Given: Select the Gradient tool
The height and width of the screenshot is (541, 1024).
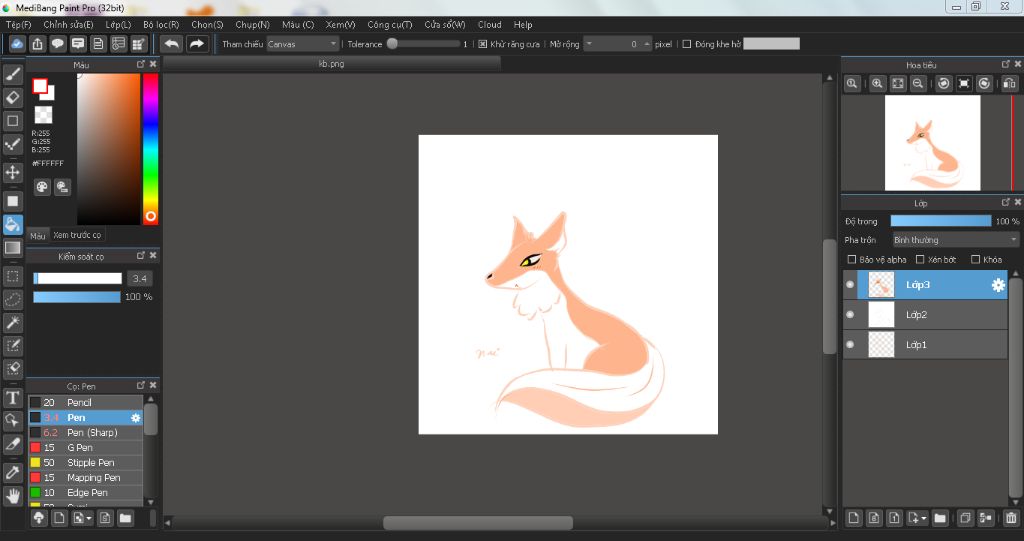Looking at the screenshot, I should point(12,248).
